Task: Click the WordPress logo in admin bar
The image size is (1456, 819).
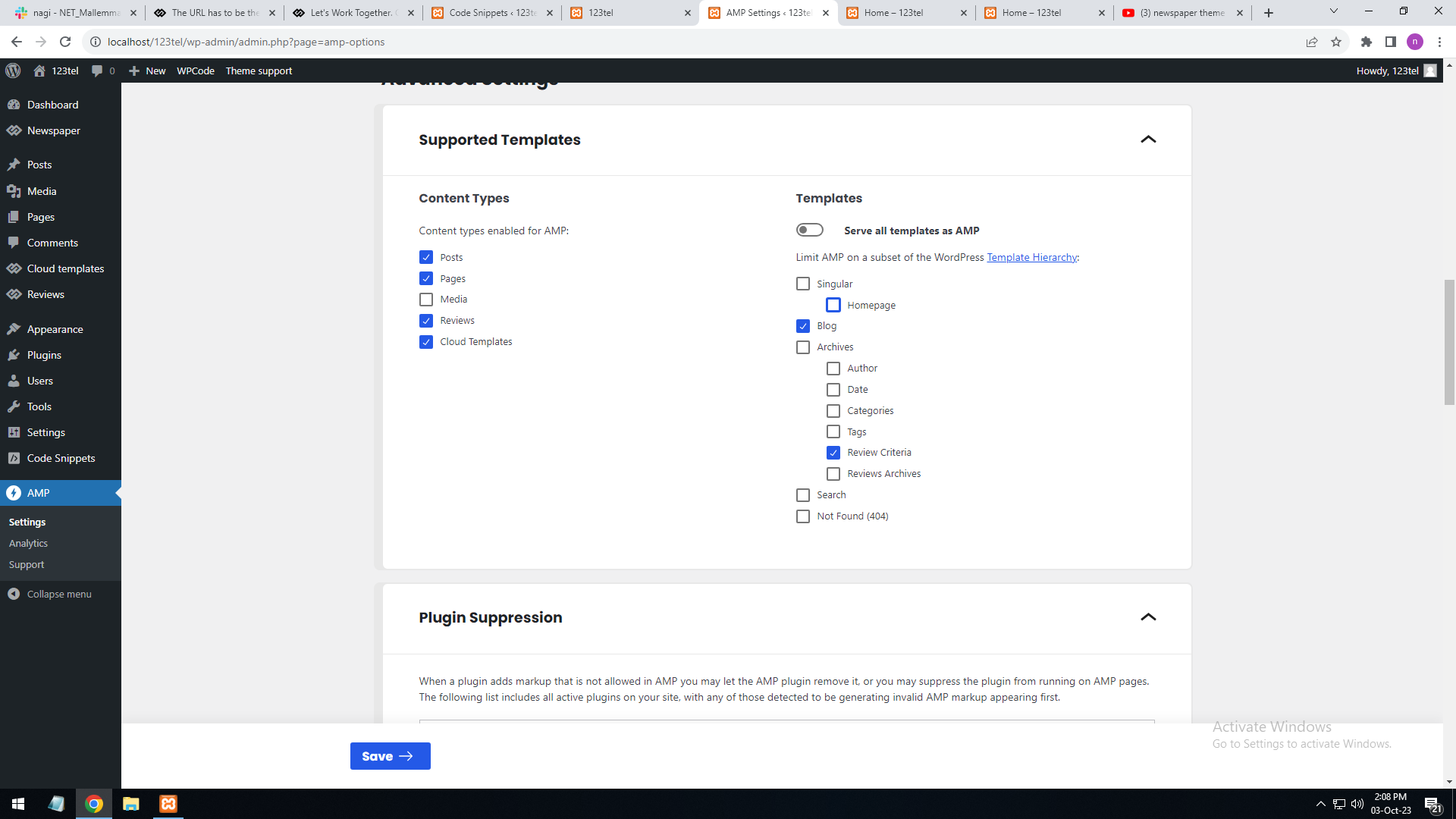Action: coord(13,71)
